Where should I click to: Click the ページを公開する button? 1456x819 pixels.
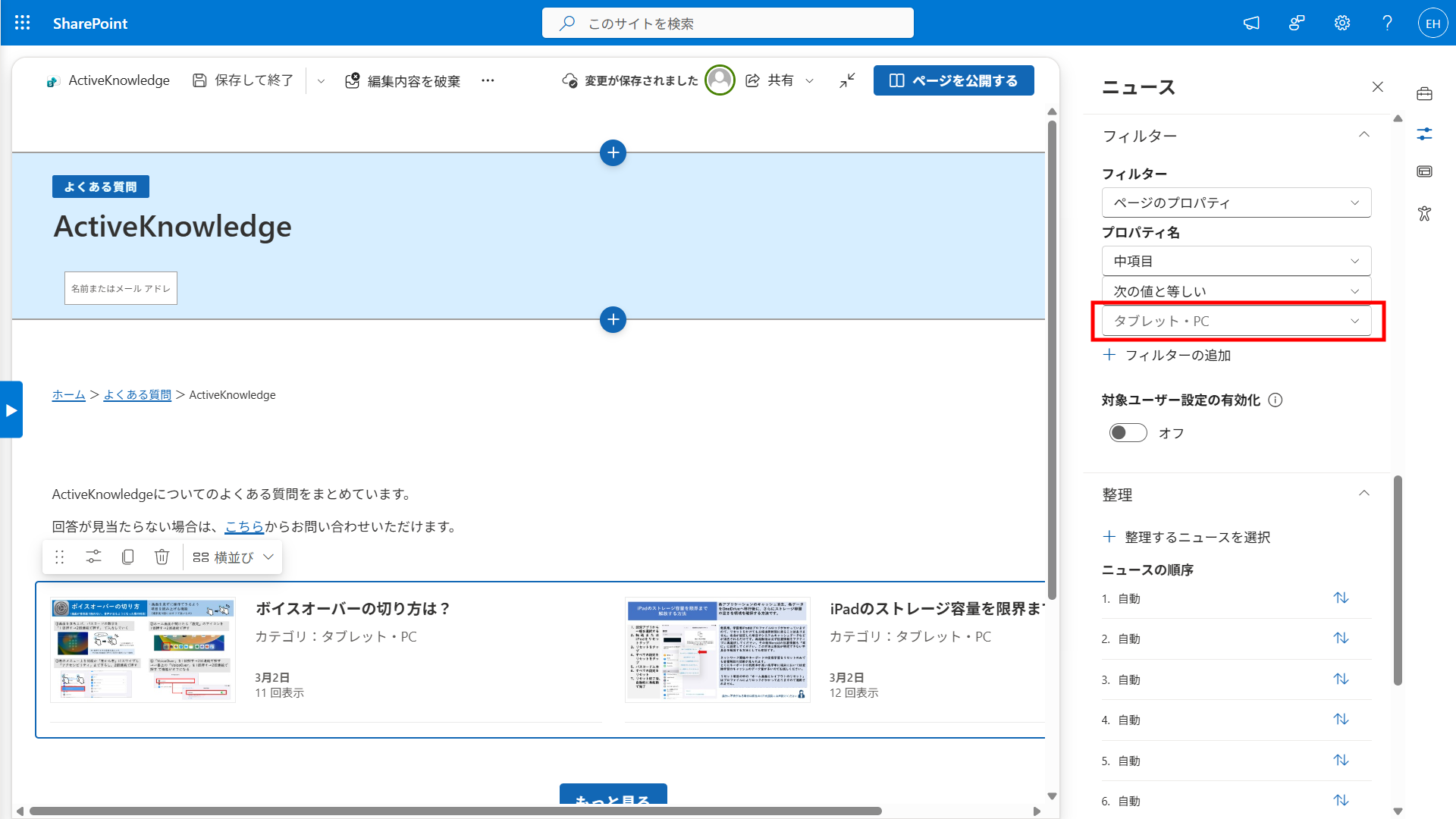tap(954, 80)
